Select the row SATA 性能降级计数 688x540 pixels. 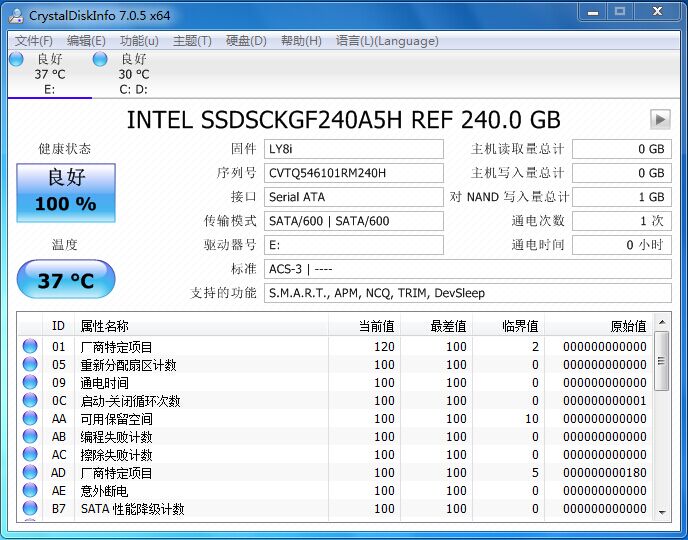(x=335, y=508)
